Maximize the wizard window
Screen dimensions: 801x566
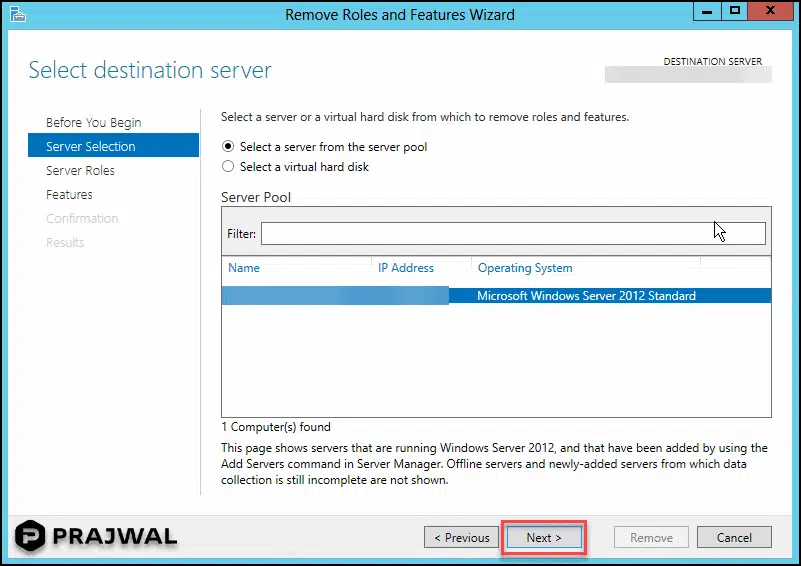point(736,12)
